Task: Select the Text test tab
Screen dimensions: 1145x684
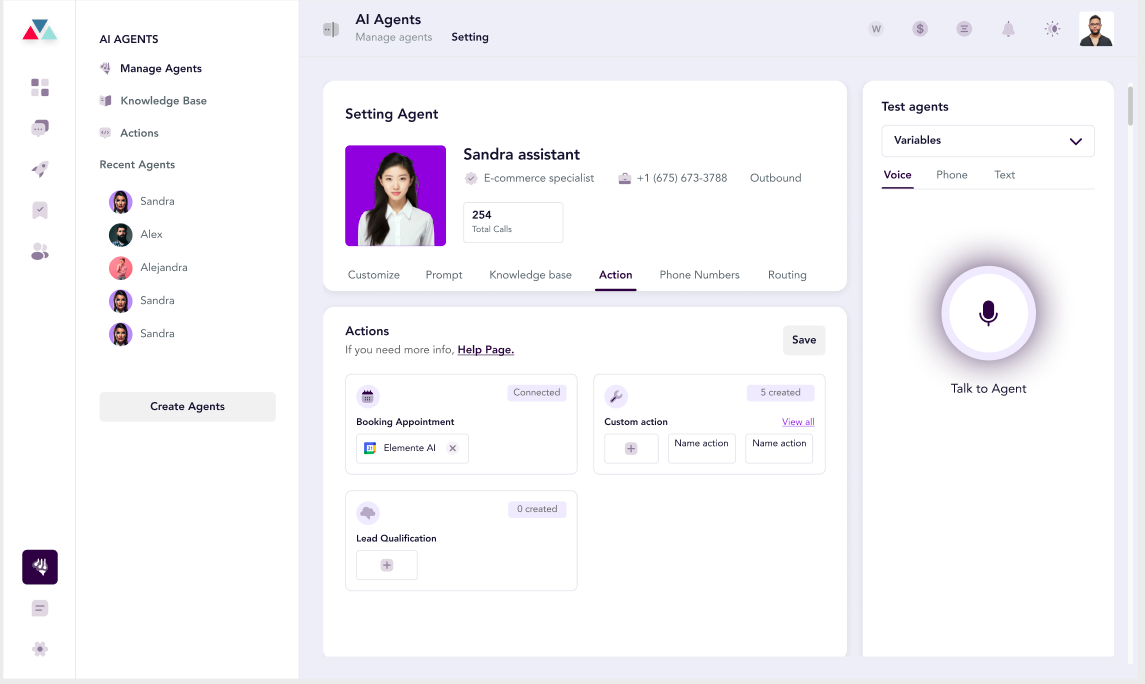Action: (x=1005, y=175)
